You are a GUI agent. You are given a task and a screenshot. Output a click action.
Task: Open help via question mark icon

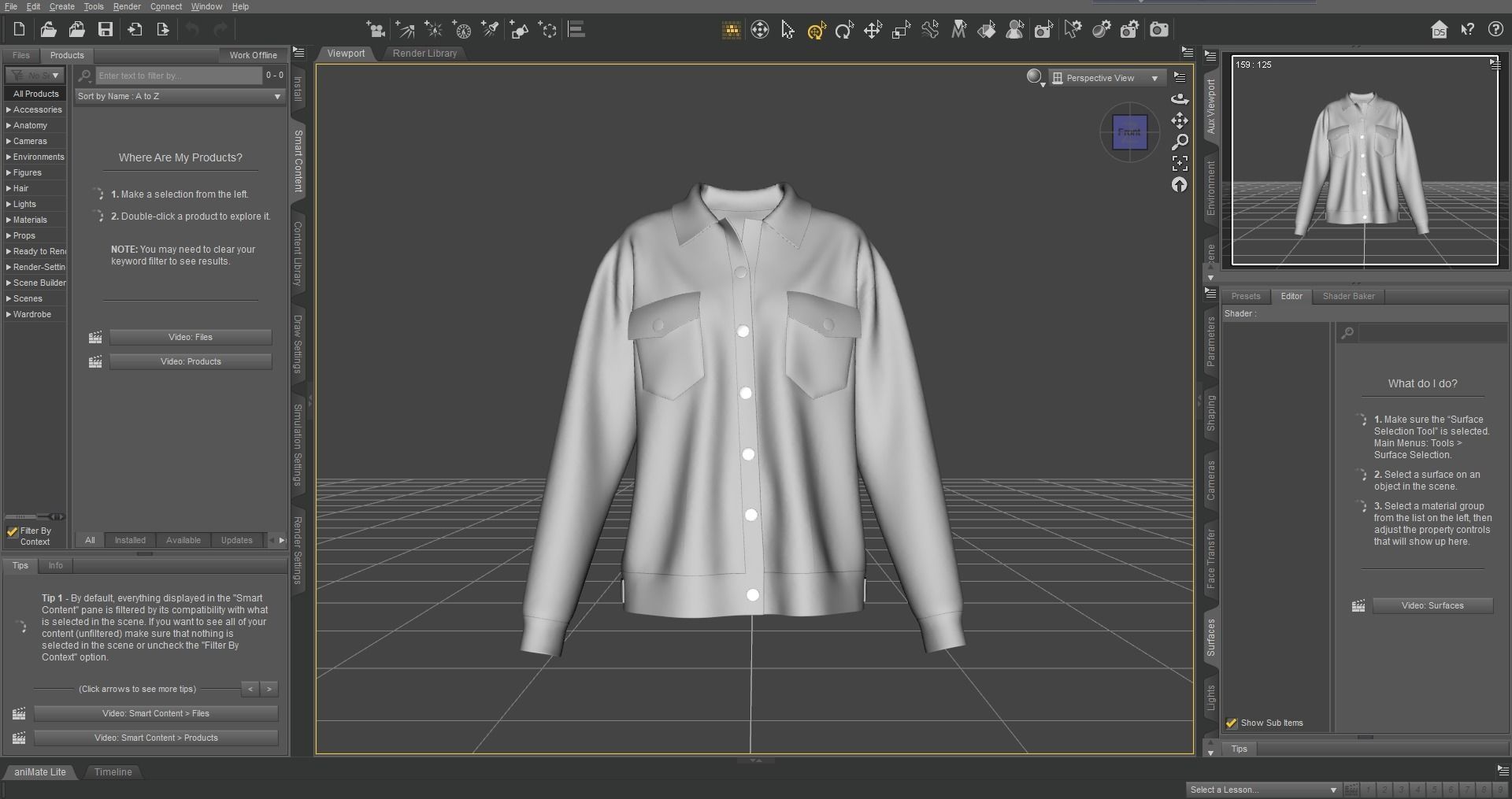pyautogui.click(x=1495, y=30)
